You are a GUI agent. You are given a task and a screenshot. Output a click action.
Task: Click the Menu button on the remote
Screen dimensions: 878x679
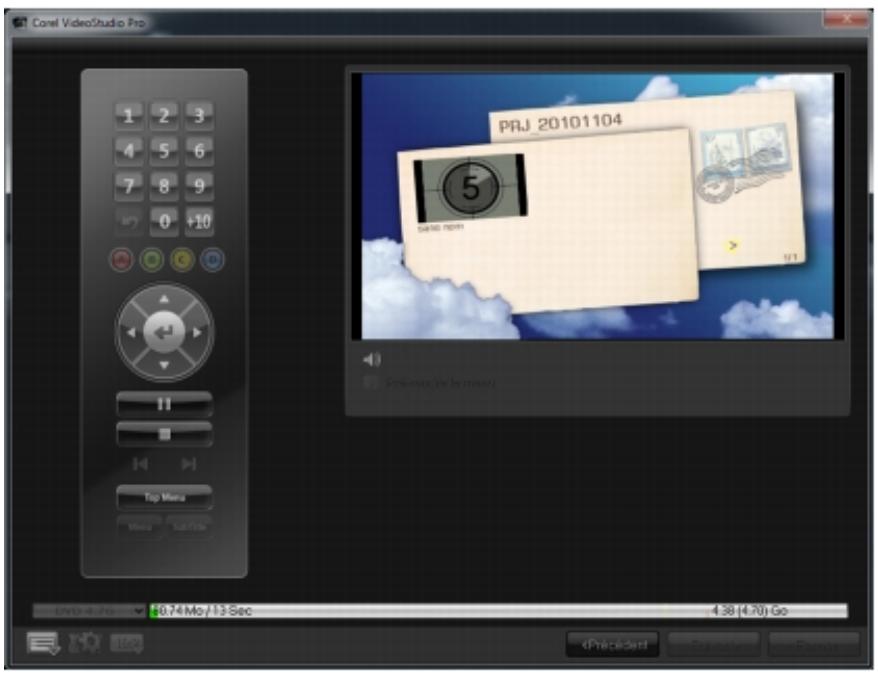tap(139, 527)
